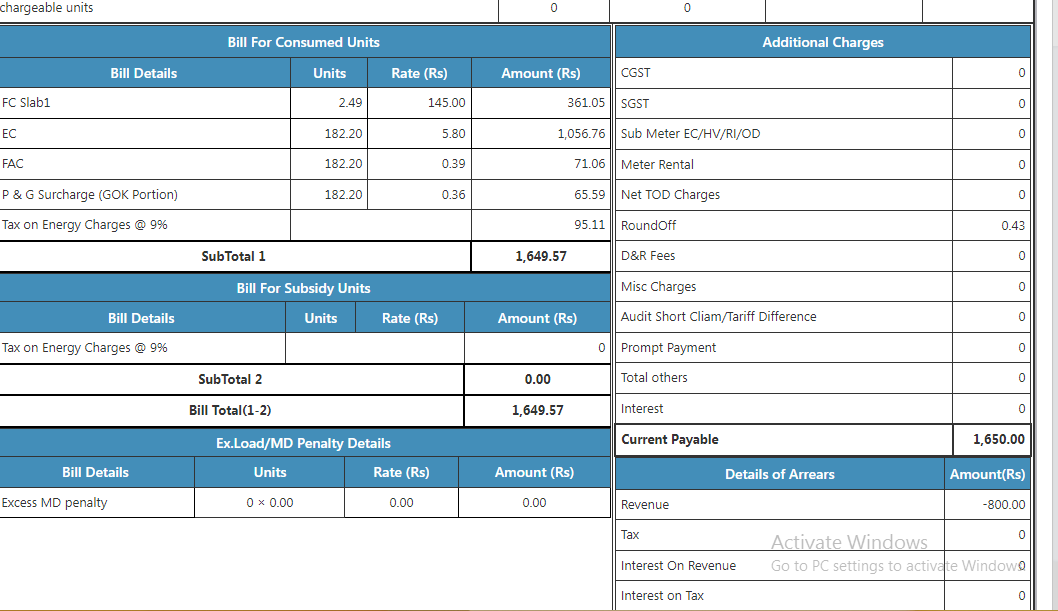The height and width of the screenshot is (611, 1058).
Task: Select the SubTotal 2 label cell
Action: 230,379
